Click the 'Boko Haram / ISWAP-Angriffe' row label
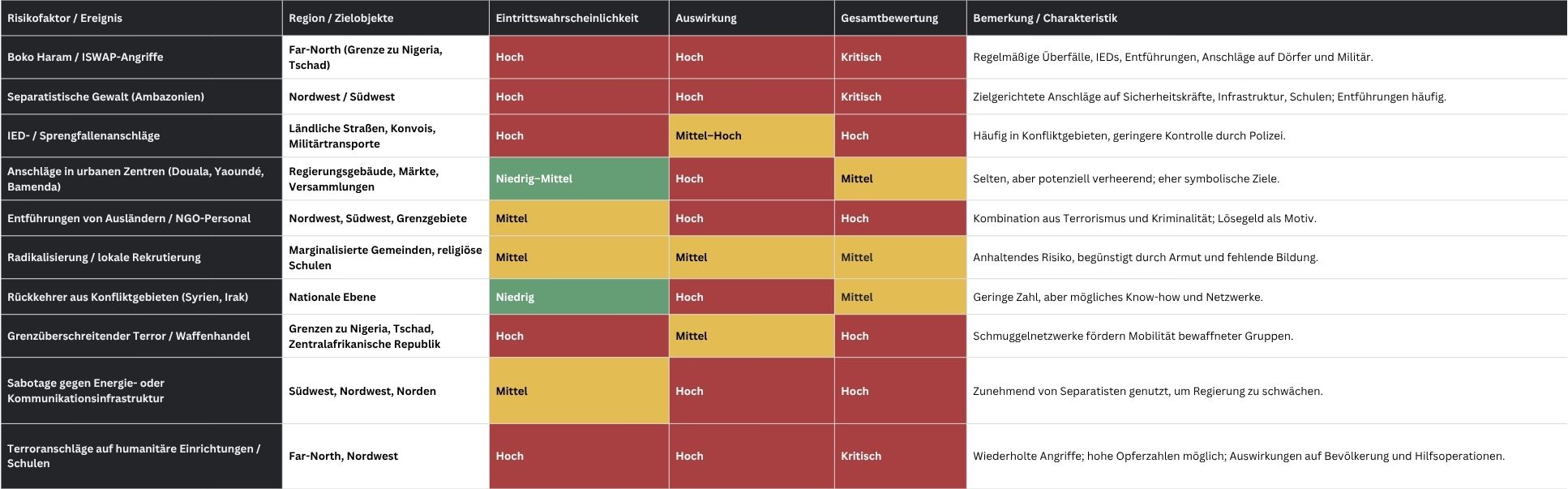1568x489 pixels. pyautogui.click(x=85, y=57)
